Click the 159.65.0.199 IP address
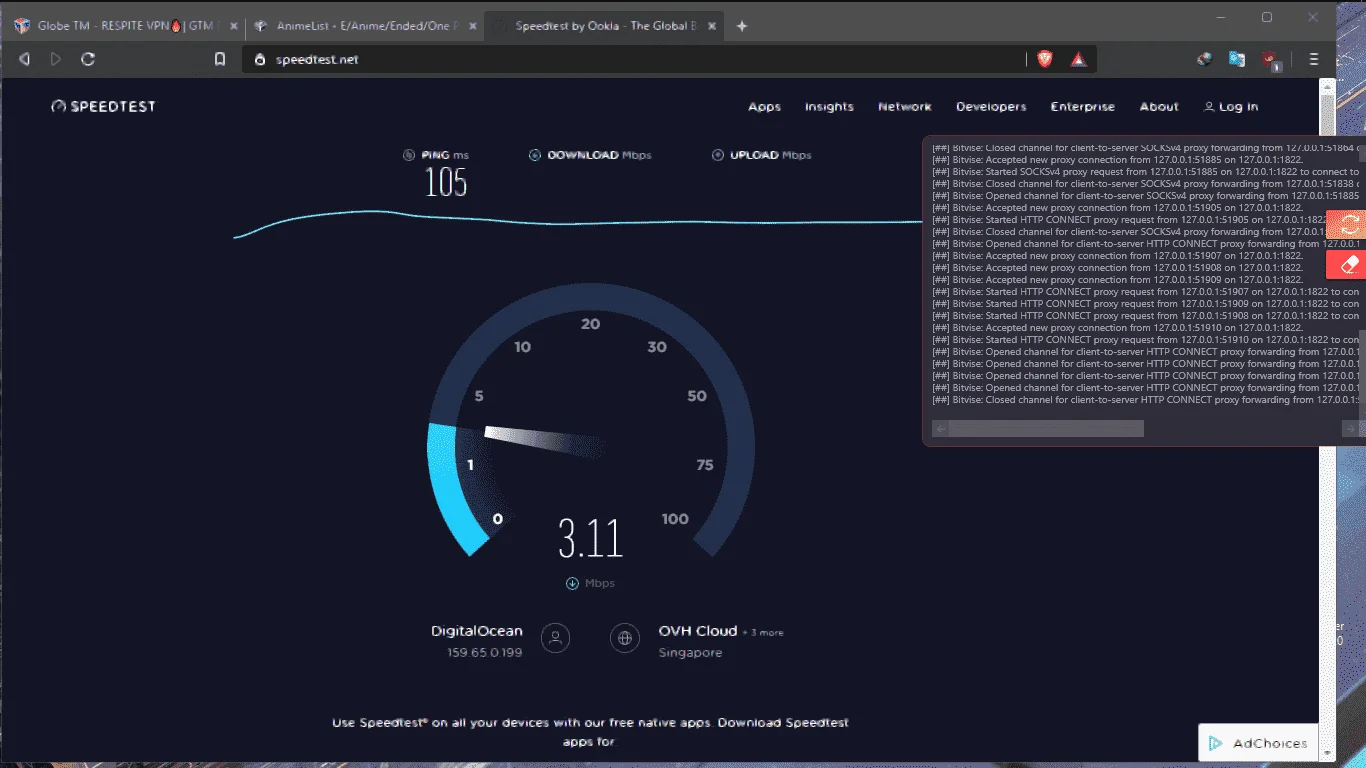The width and height of the screenshot is (1366, 768). 485,653
